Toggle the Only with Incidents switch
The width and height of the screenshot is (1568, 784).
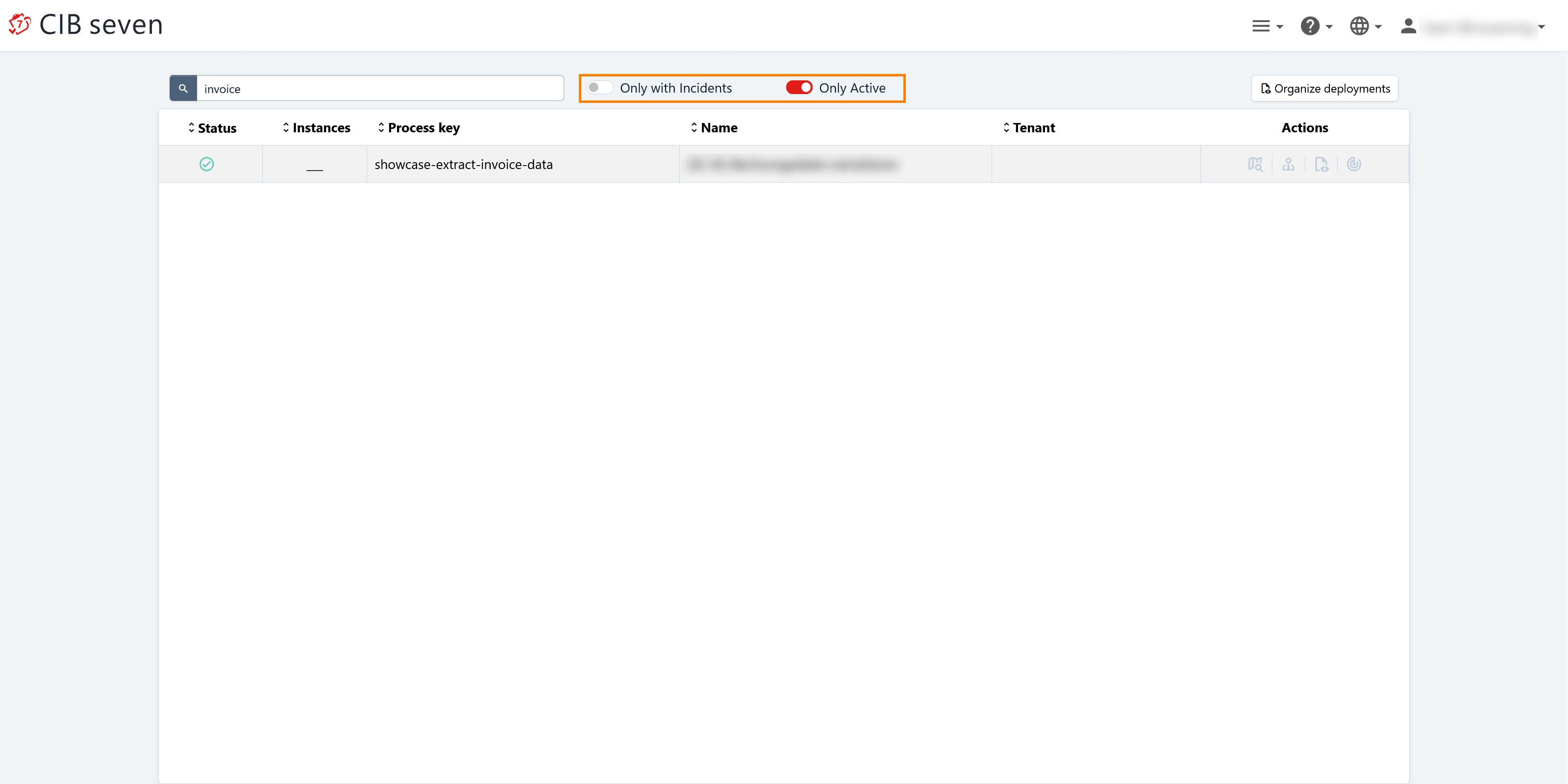tap(600, 88)
